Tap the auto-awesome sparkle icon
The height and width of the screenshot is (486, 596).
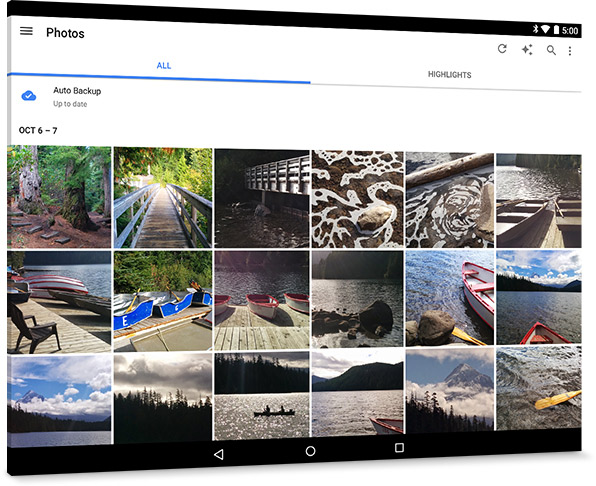527,50
